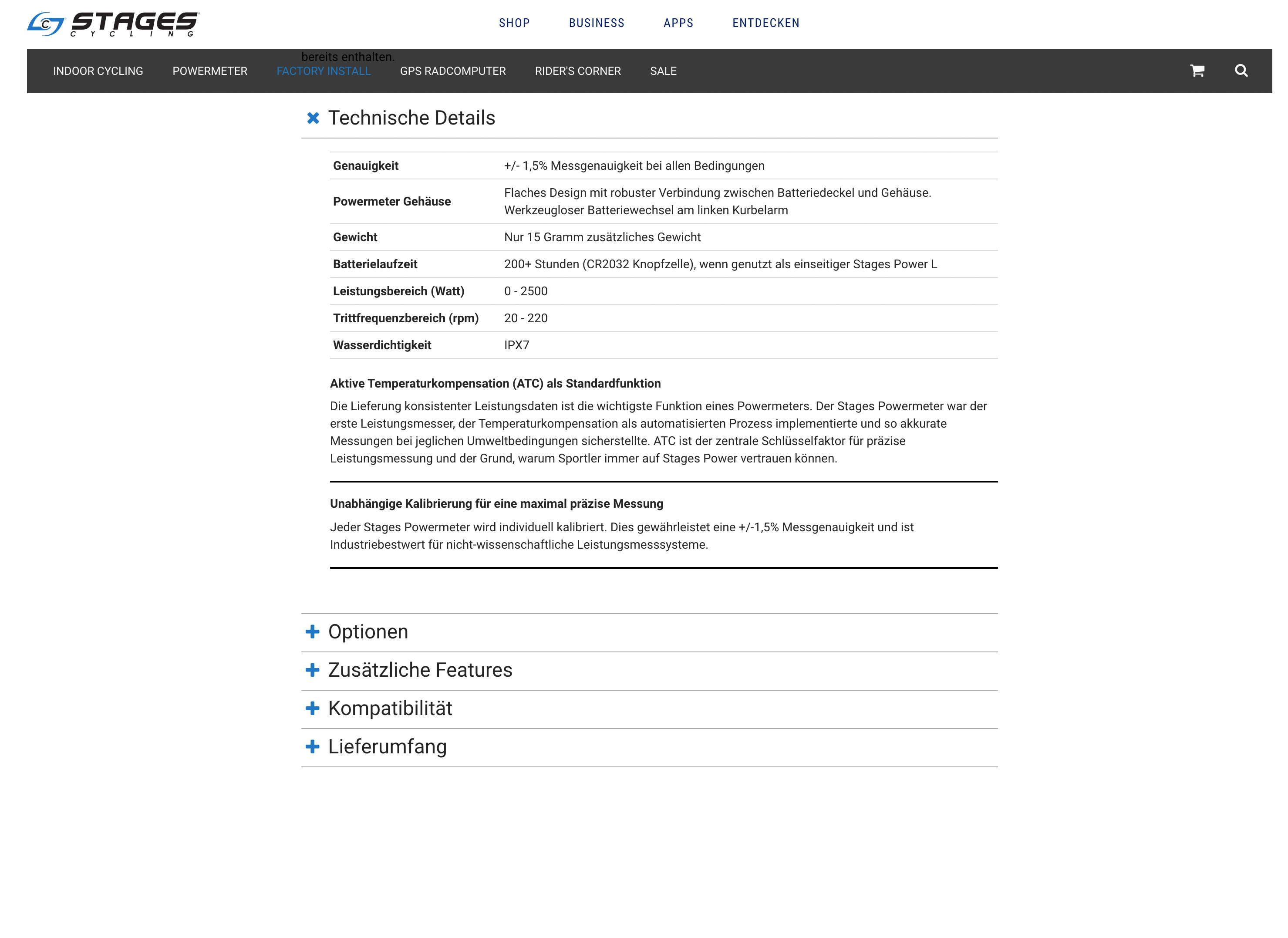Screen dimensions: 1288x938
Task: Click the plus icon beside Kompatibilität
Action: tap(312, 708)
